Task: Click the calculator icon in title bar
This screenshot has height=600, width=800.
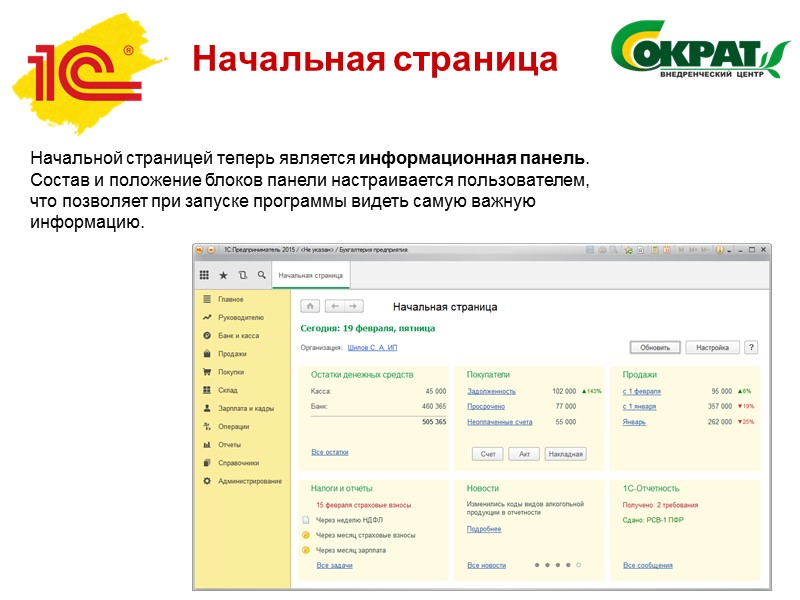Action: (655, 250)
